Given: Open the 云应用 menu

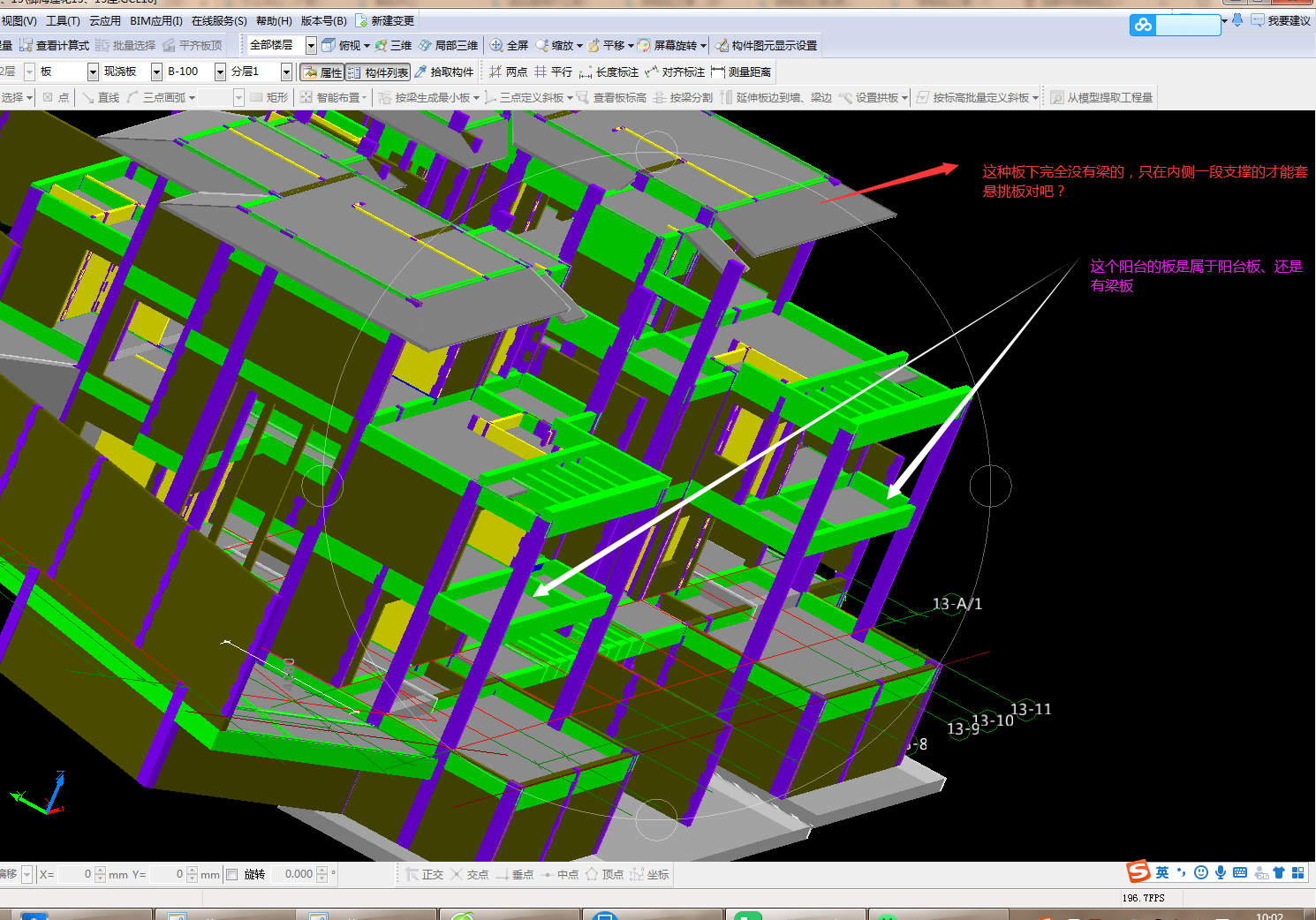Looking at the screenshot, I should tap(105, 20).
